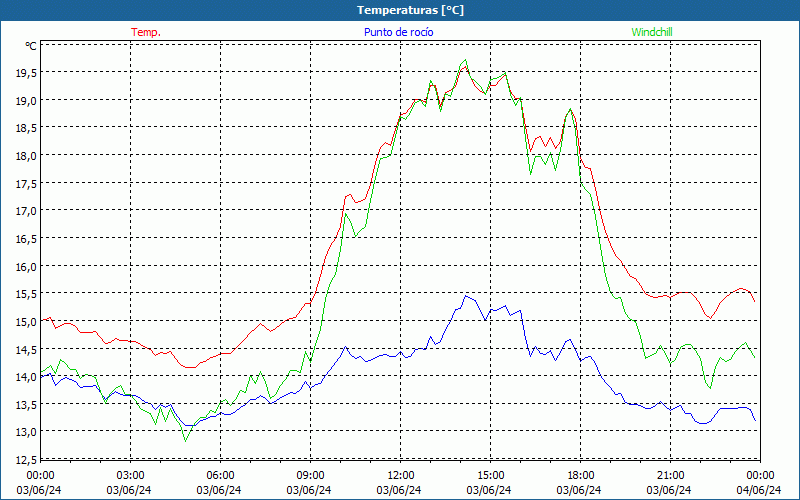
Task: Click the 04/06/24 date label
Action: (x=759, y=490)
